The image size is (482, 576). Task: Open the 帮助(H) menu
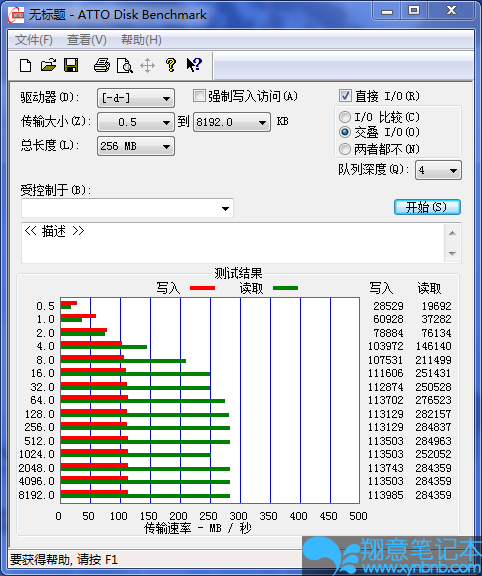(x=141, y=40)
